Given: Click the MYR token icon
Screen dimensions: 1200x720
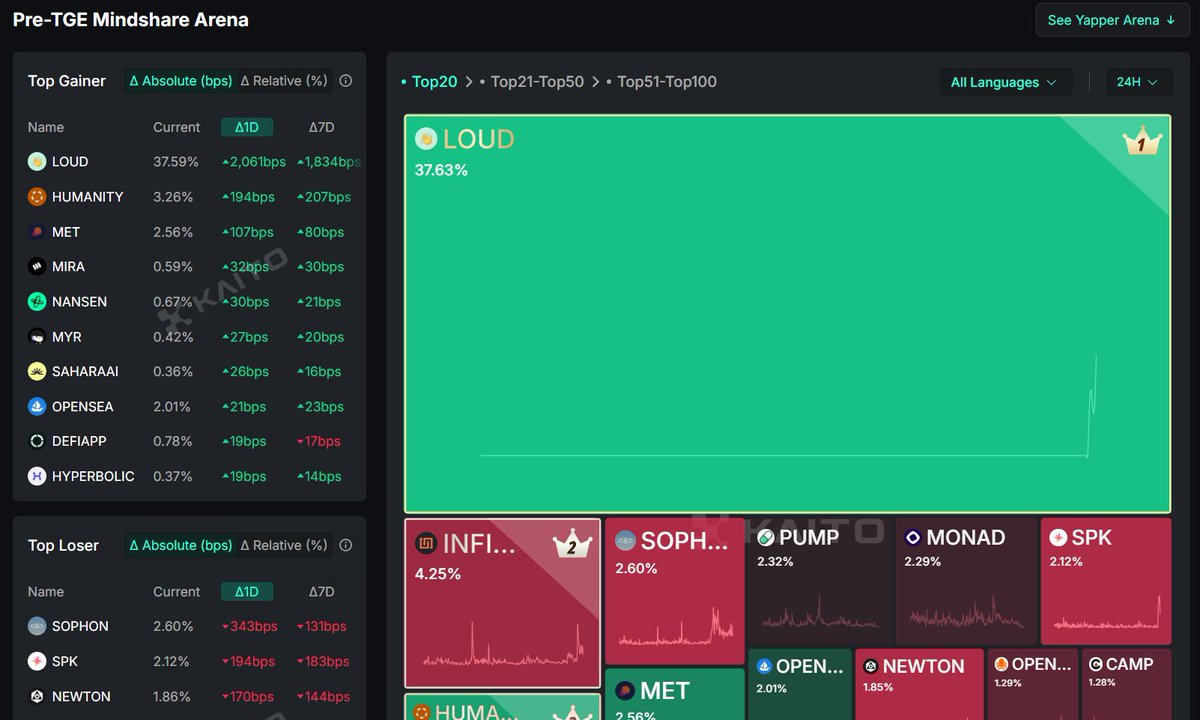Looking at the screenshot, I should click(37, 337).
